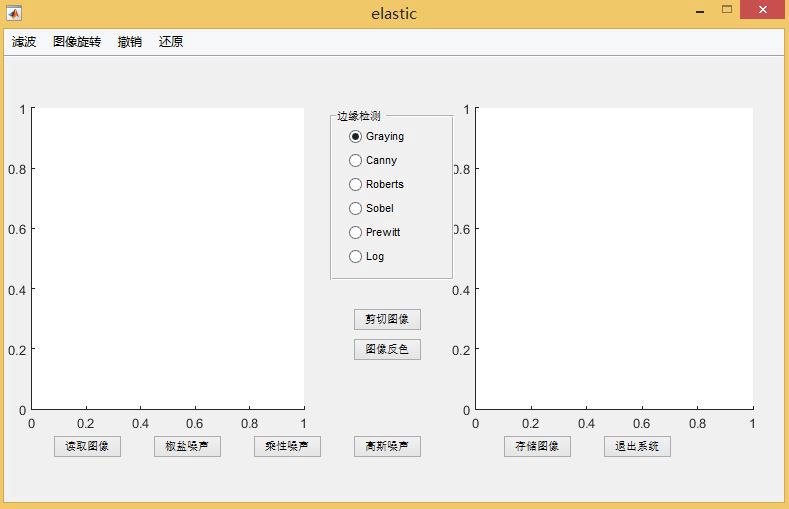
Task: Choose the Roberts radio button
Action: pyautogui.click(x=376, y=185)
